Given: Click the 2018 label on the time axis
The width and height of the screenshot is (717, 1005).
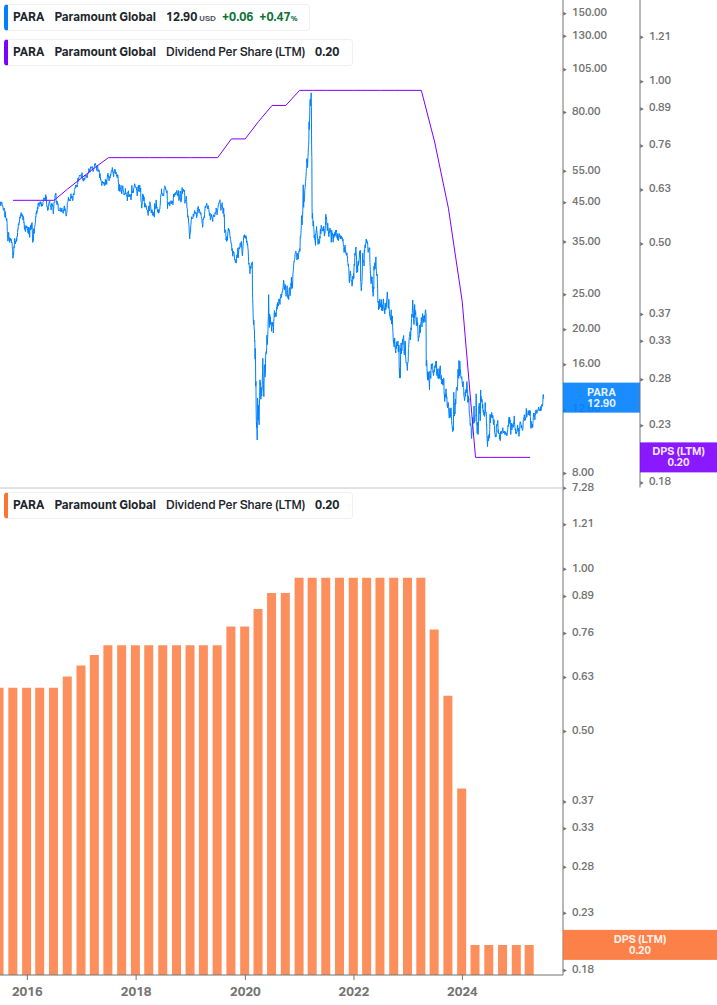Looking at the screenshot, I should click(136, 992).
